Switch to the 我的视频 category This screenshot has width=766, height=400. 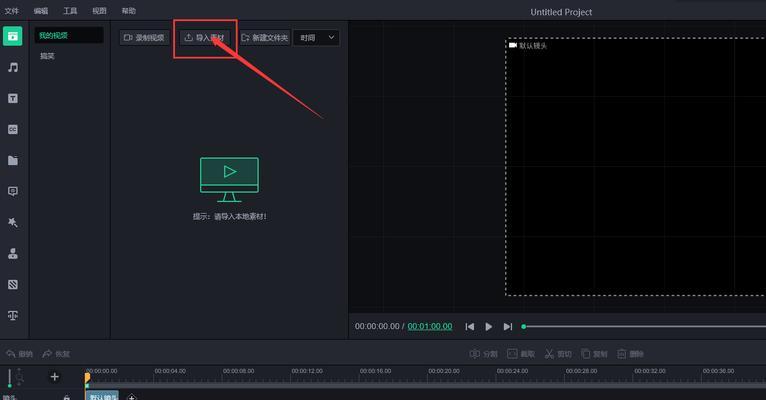click(69, 35)
